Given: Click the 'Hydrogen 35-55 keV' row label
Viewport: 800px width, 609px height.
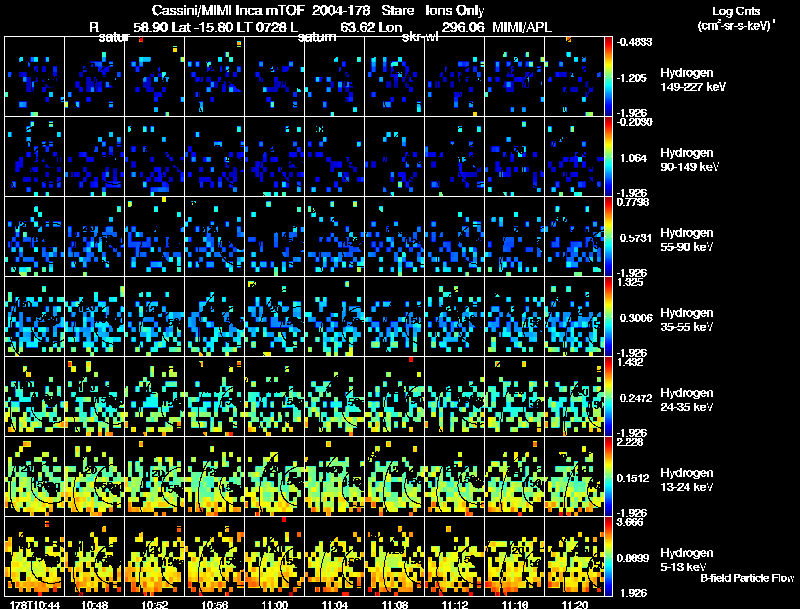Looking at the screenshot, I should click(687, 320).
